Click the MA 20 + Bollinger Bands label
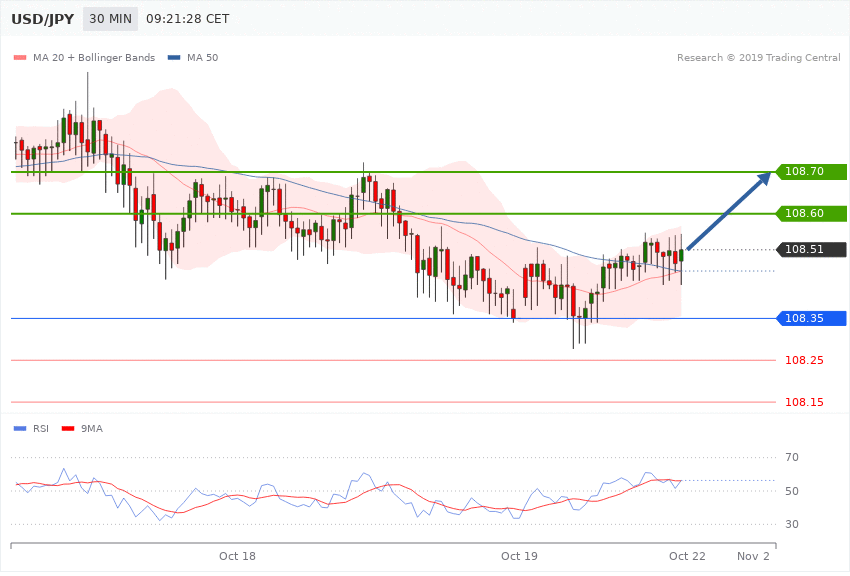Image resolution: width=850 pixels, height=576 pixels. tap(94, 57)
